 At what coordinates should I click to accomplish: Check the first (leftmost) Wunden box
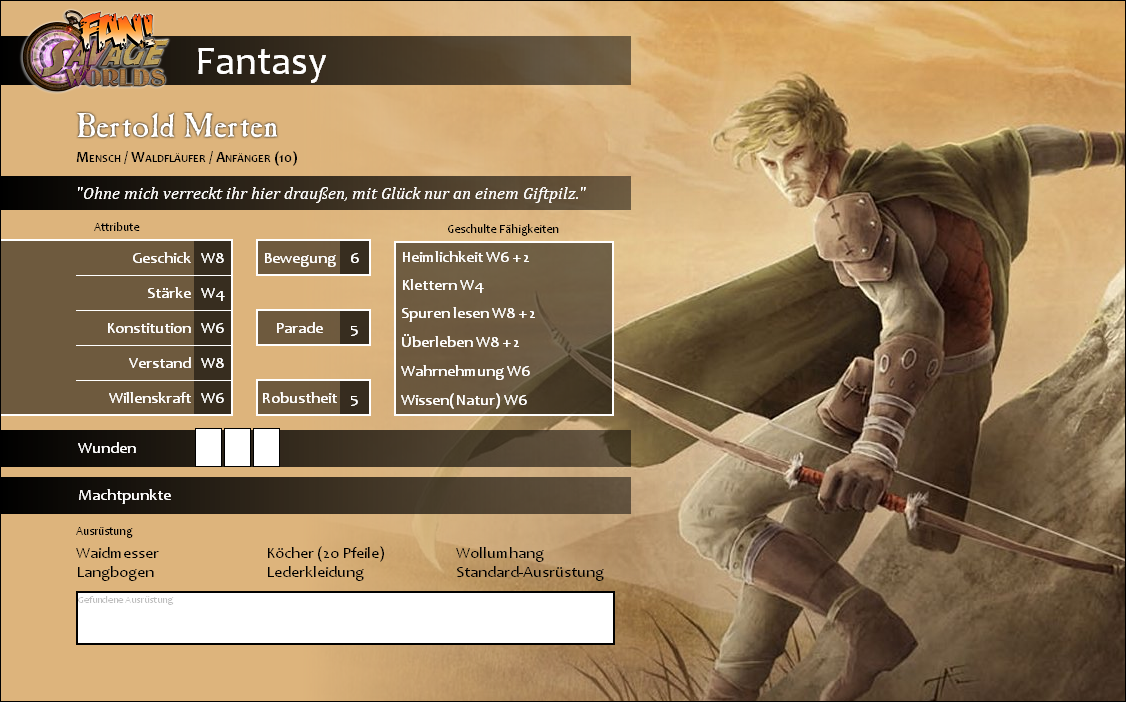[x=208, y=448]
